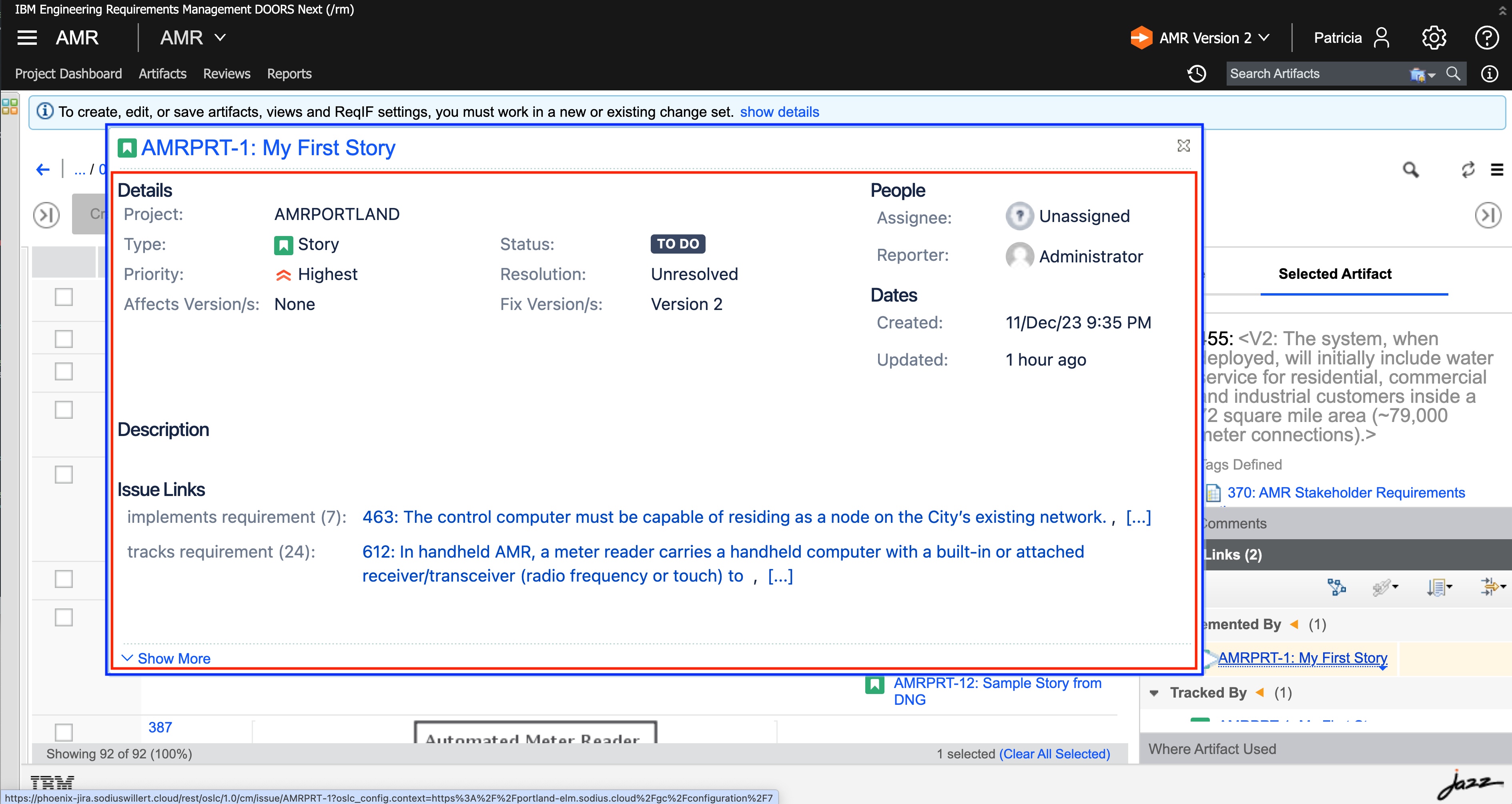This screenshot has height=804, width=1512.
Task: Open the administration gear settings icon
Action: pos(1433,38)
